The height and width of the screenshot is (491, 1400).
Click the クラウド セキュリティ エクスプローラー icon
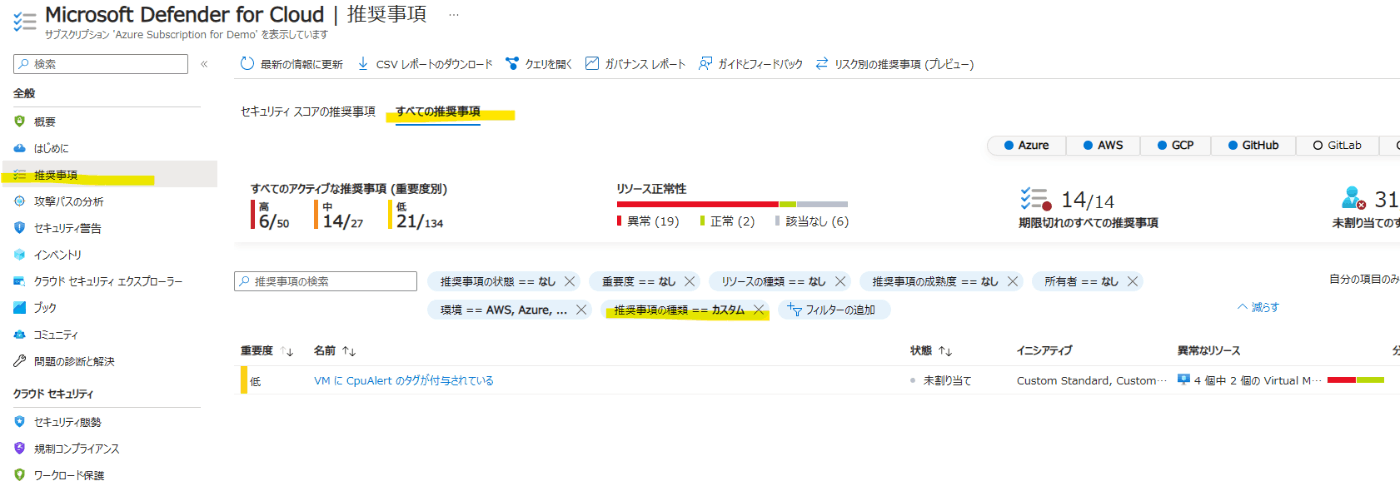20,282
